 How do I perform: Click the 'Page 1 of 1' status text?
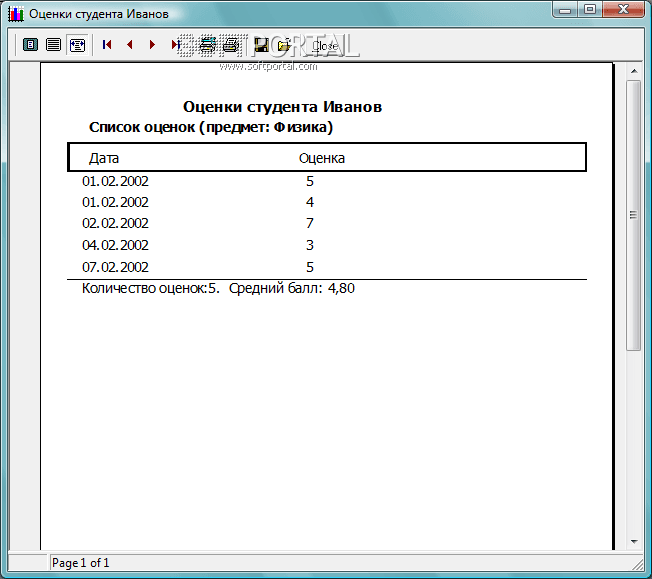click(x=80, y=563)
